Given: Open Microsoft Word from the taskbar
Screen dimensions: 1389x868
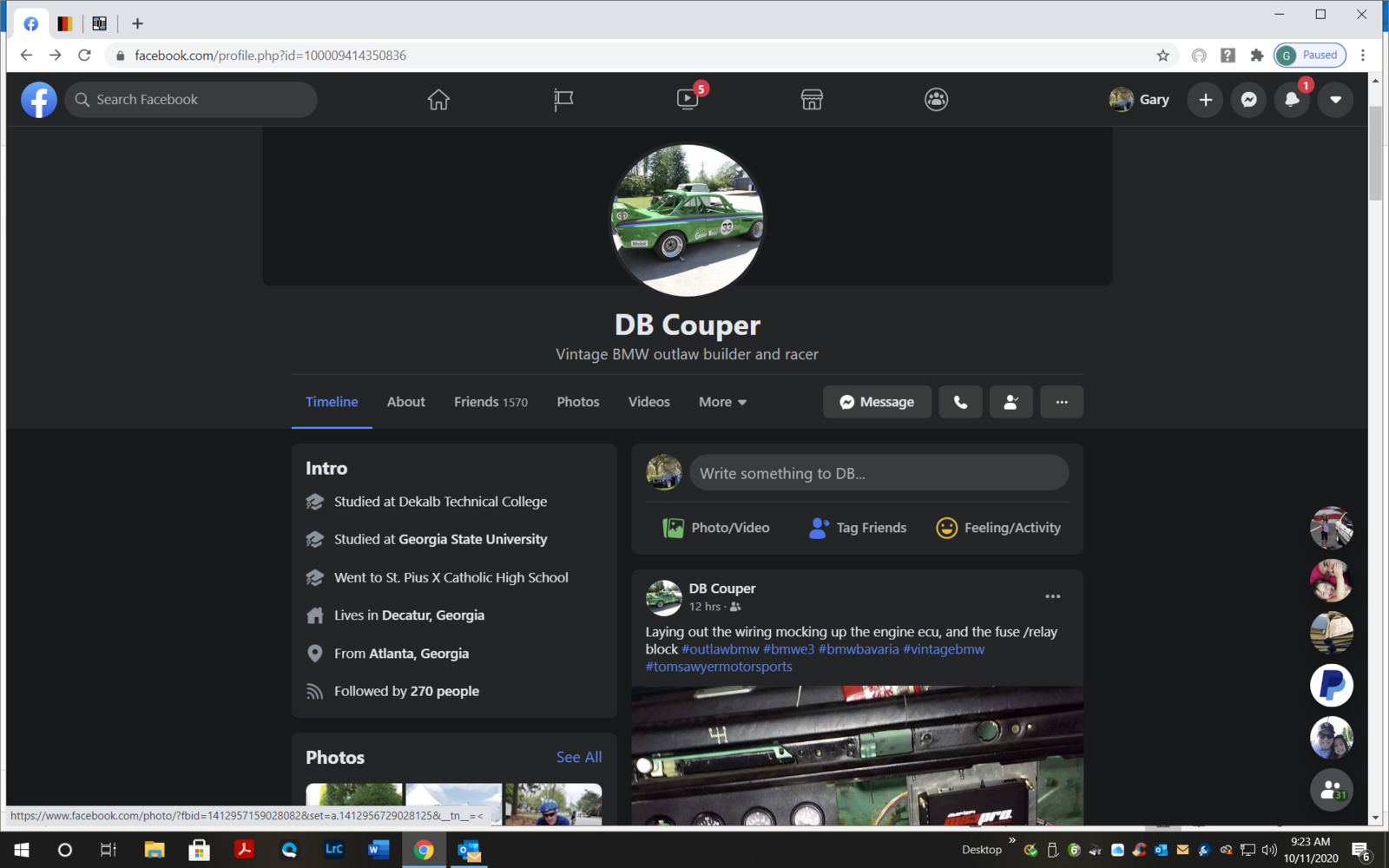Looking at the screenshot, I should (379, 850).
